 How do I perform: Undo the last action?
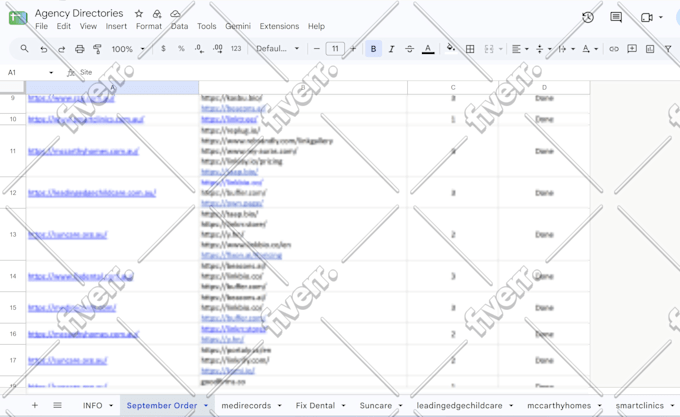click(43, 49)
